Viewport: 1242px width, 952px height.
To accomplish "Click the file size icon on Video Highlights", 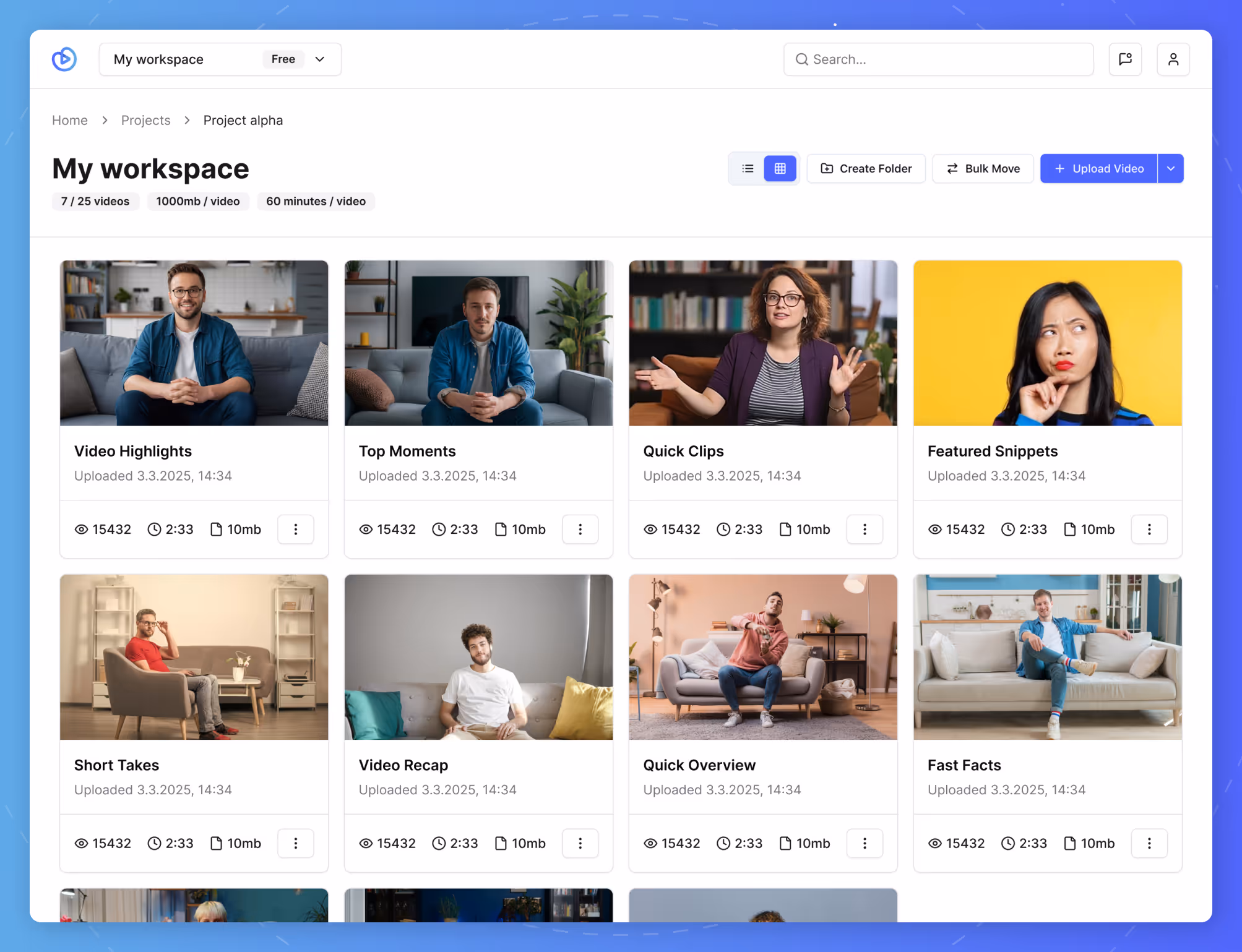I will point(216,530).
